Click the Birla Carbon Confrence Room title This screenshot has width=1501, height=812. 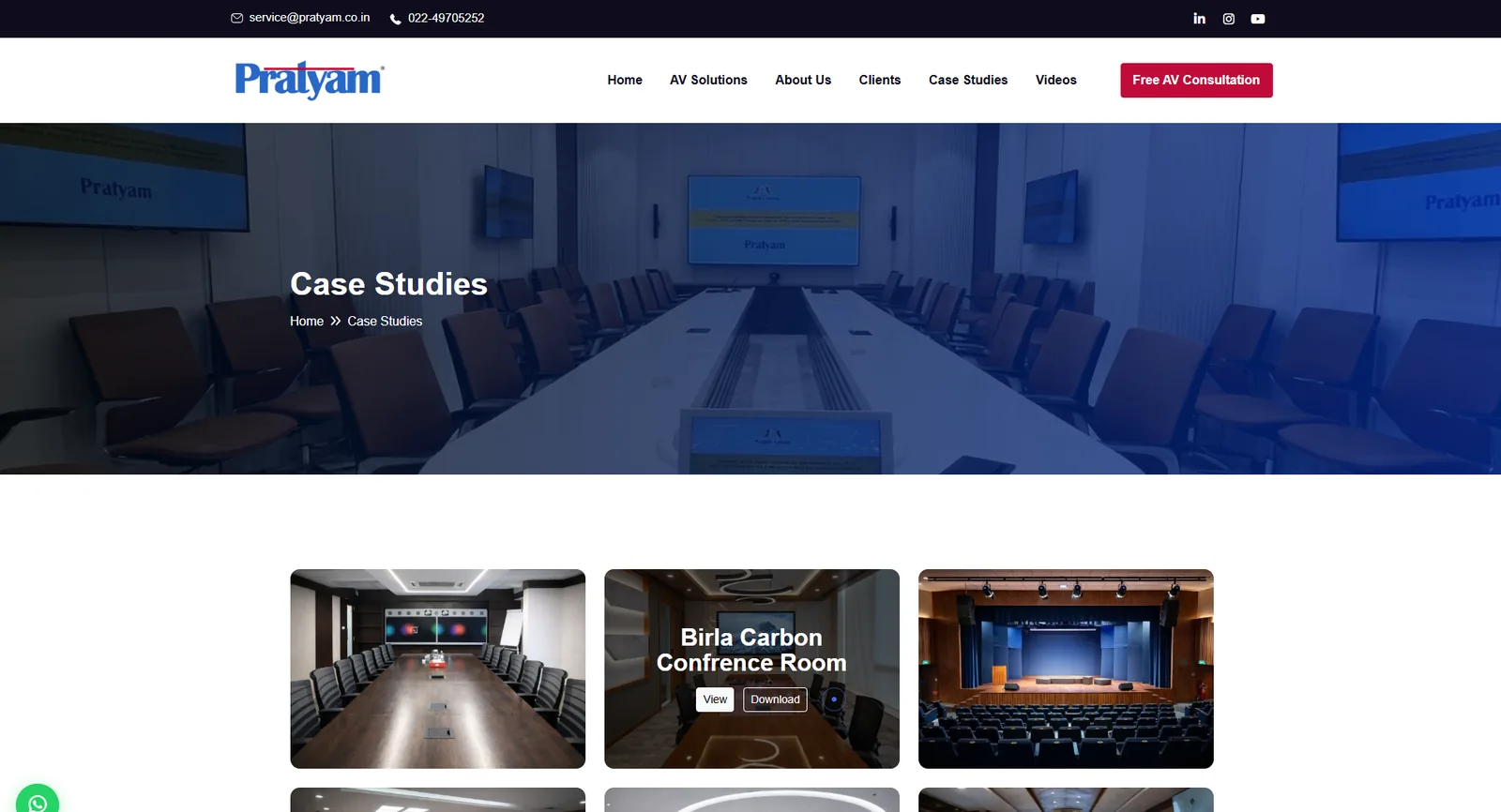(x=751, y=650)
